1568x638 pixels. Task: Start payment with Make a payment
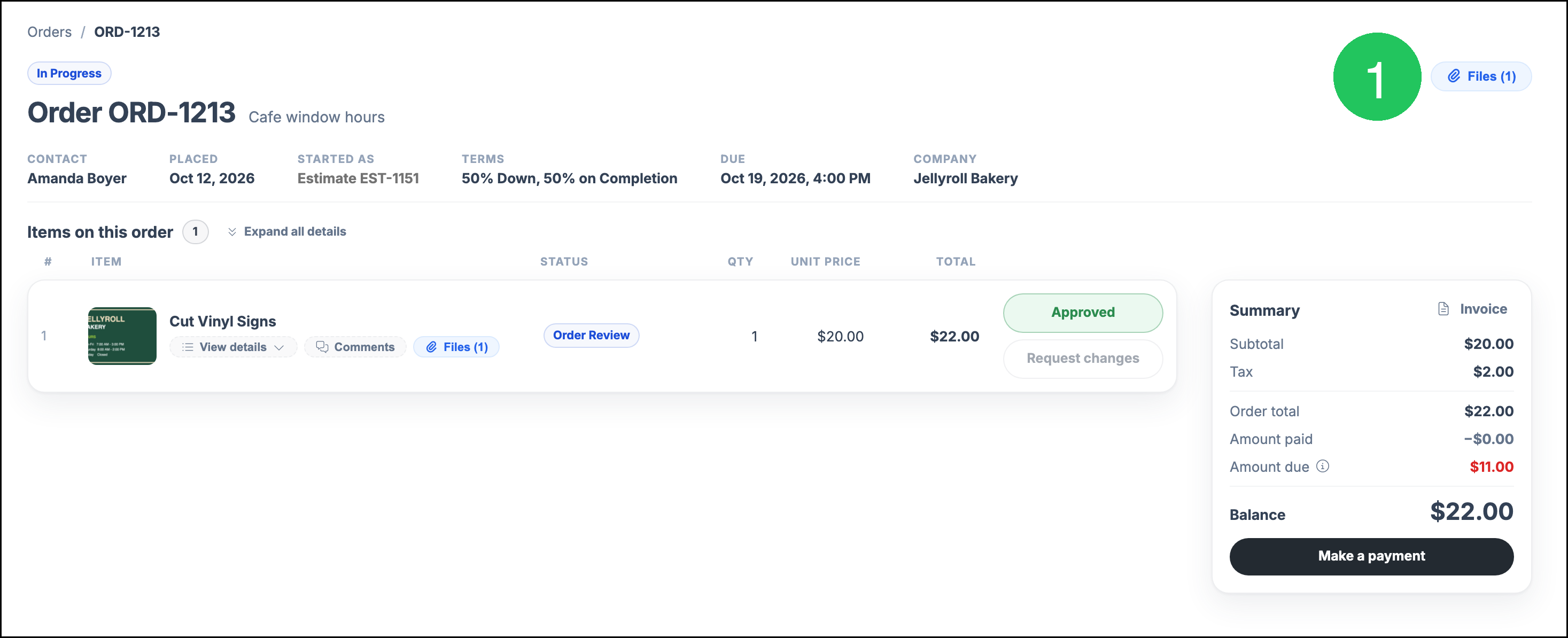(x=1371, y=556)
